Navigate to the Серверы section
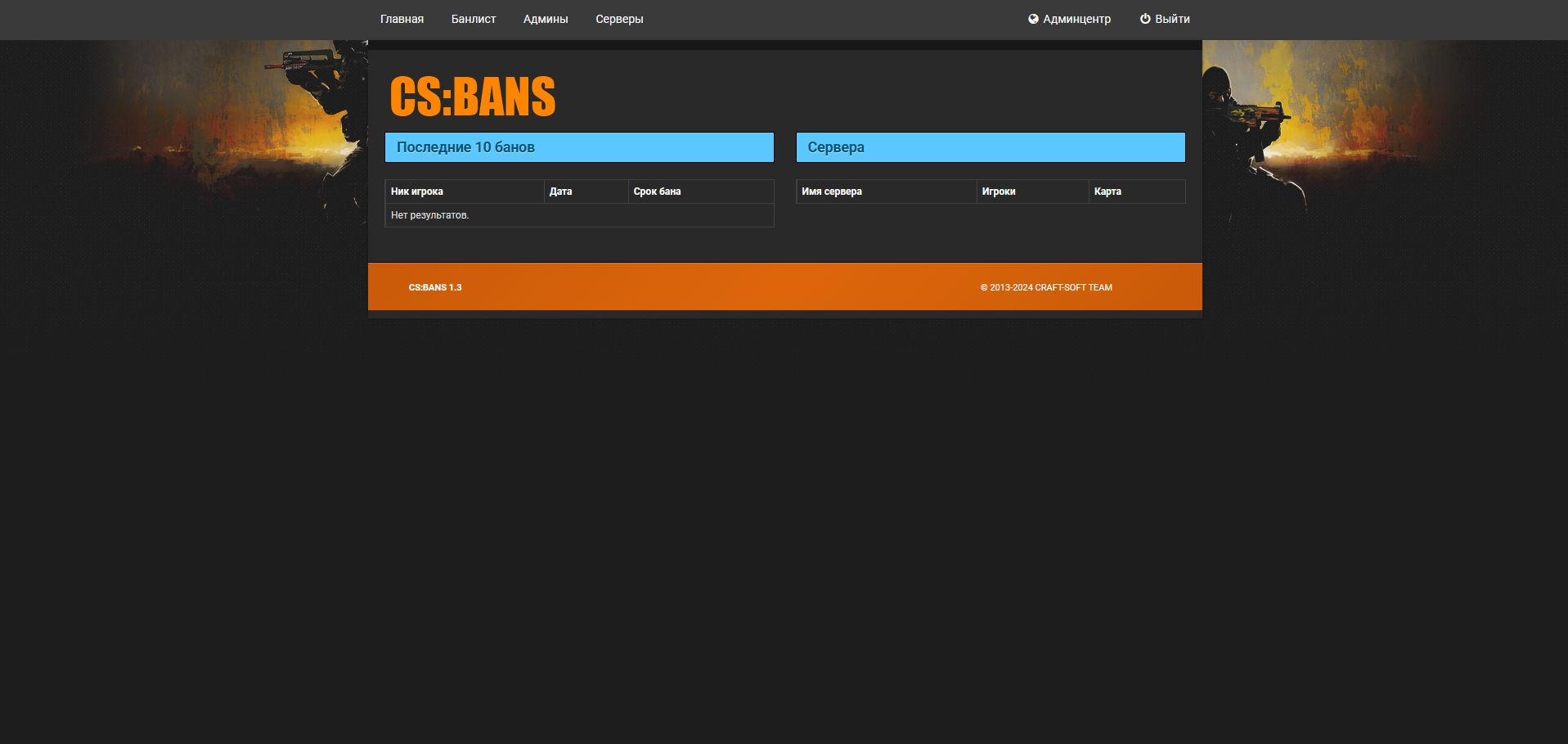 [619, 19]
